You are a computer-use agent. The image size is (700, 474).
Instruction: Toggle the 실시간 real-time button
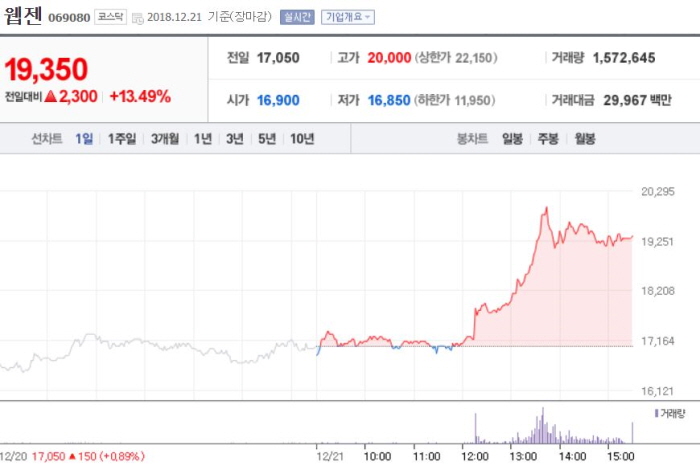point(298,17)
